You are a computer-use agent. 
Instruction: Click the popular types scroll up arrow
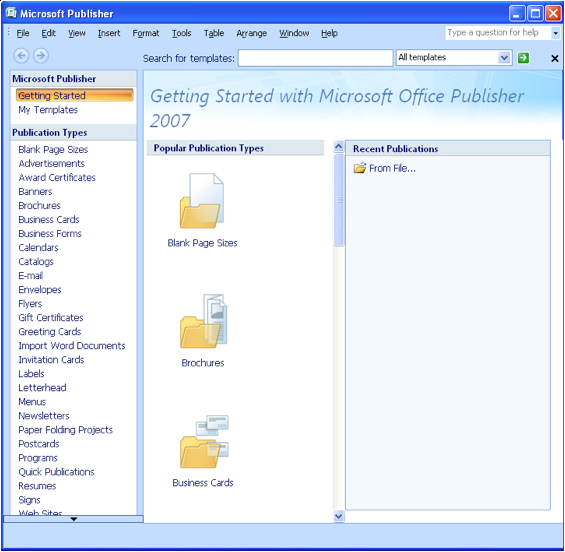[x=338, y=146]
